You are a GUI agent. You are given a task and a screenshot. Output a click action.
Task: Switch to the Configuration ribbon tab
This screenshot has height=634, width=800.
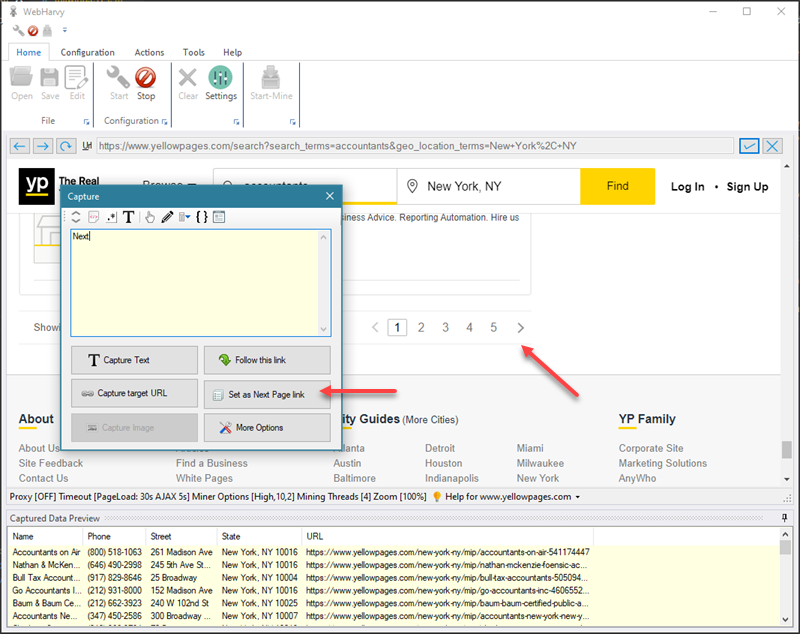[87, 52]
